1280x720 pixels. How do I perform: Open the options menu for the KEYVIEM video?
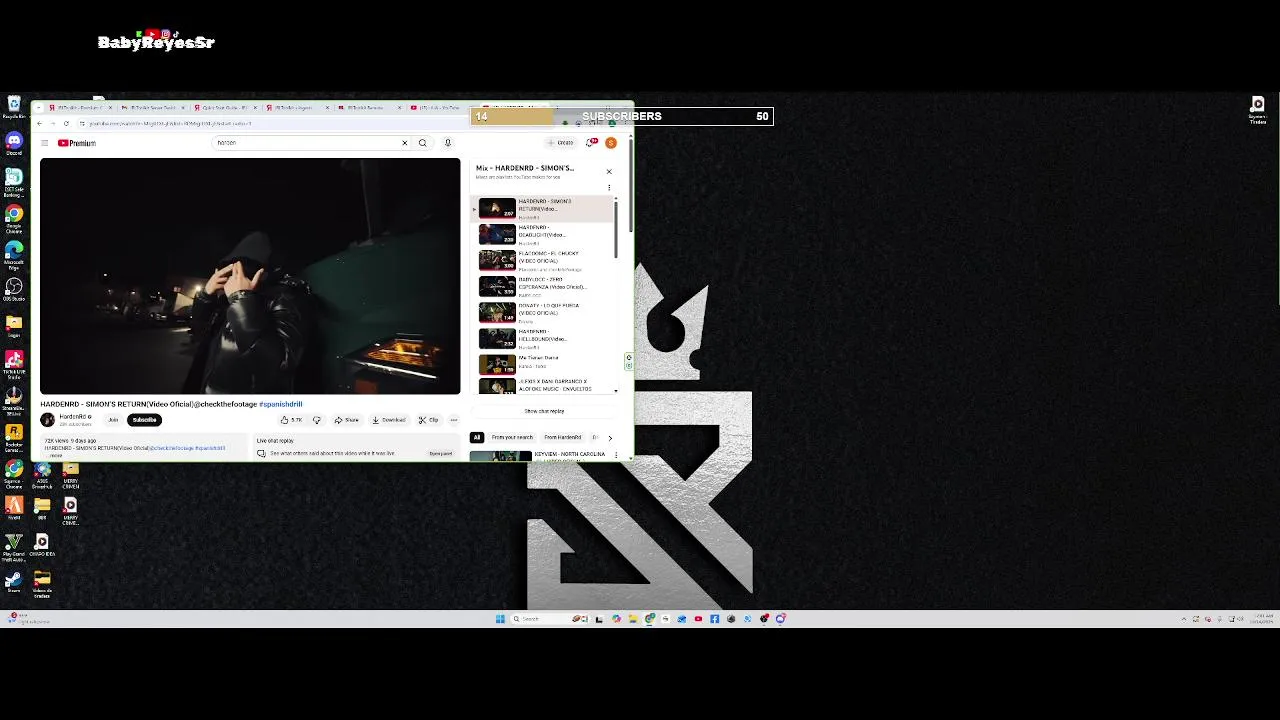coord(616,455)
